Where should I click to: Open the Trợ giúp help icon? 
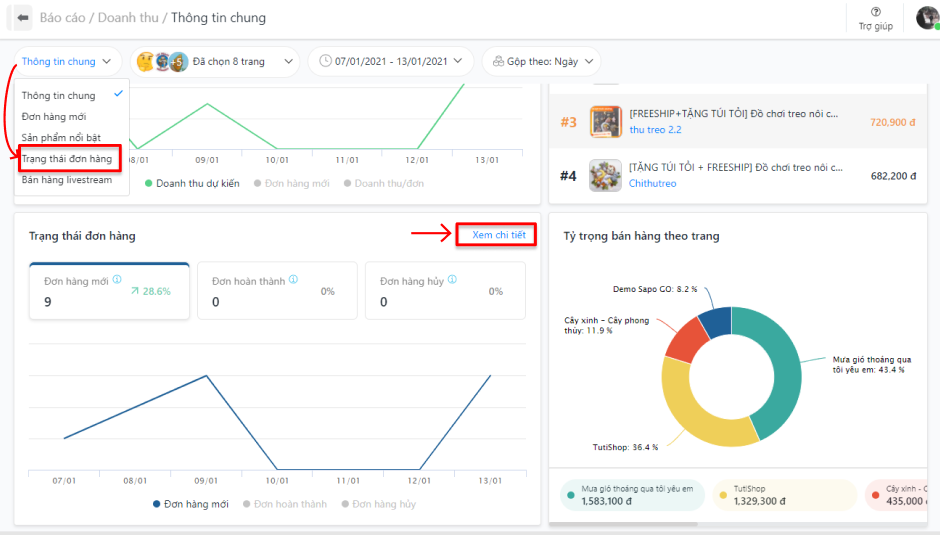point(875,19)
